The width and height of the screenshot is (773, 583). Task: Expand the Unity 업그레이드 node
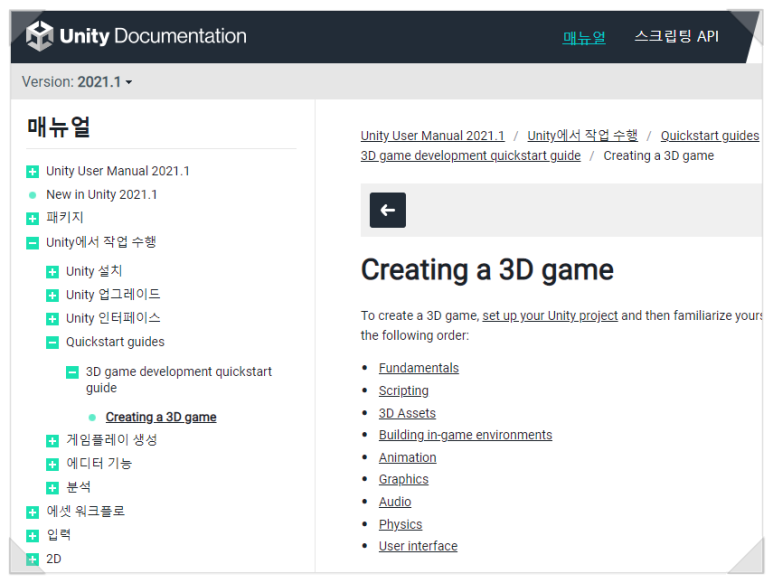tap(52, 295)
